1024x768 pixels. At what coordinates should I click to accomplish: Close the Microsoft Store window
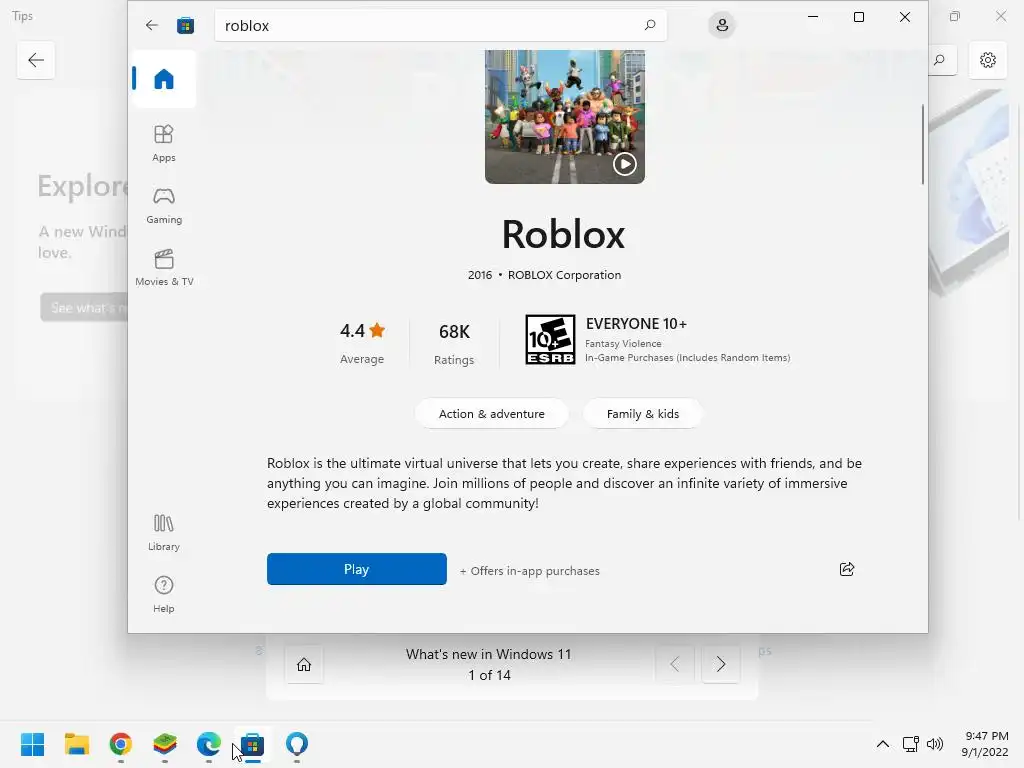(904, 17)
